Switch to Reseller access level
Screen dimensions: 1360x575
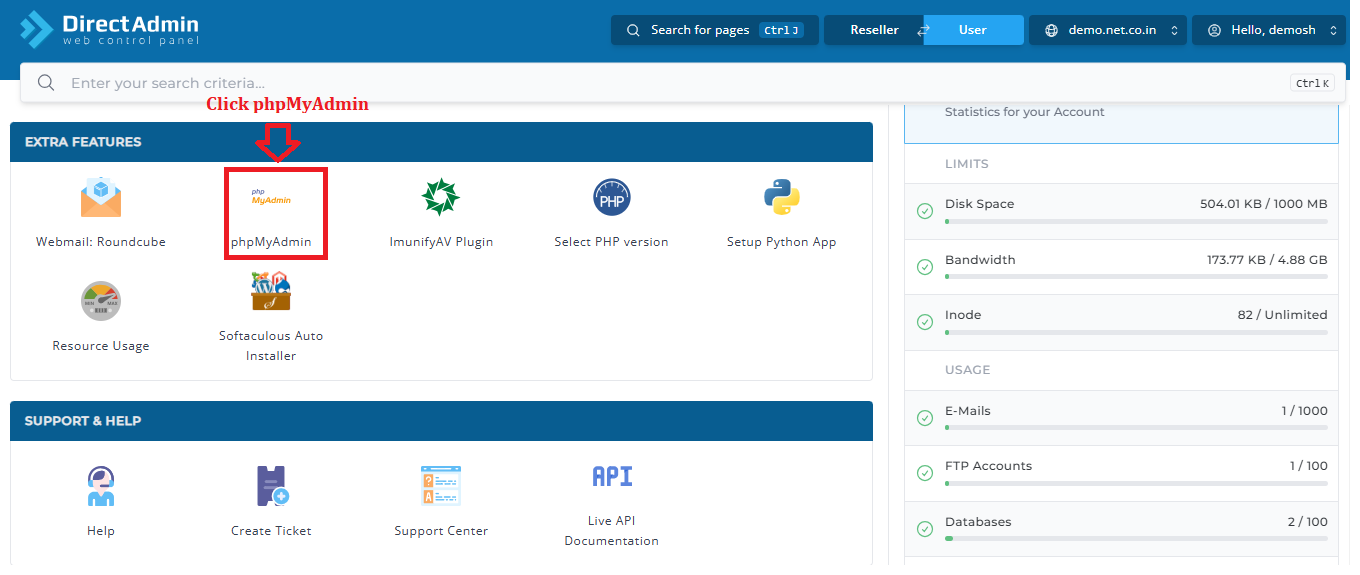tap(874, 30)
